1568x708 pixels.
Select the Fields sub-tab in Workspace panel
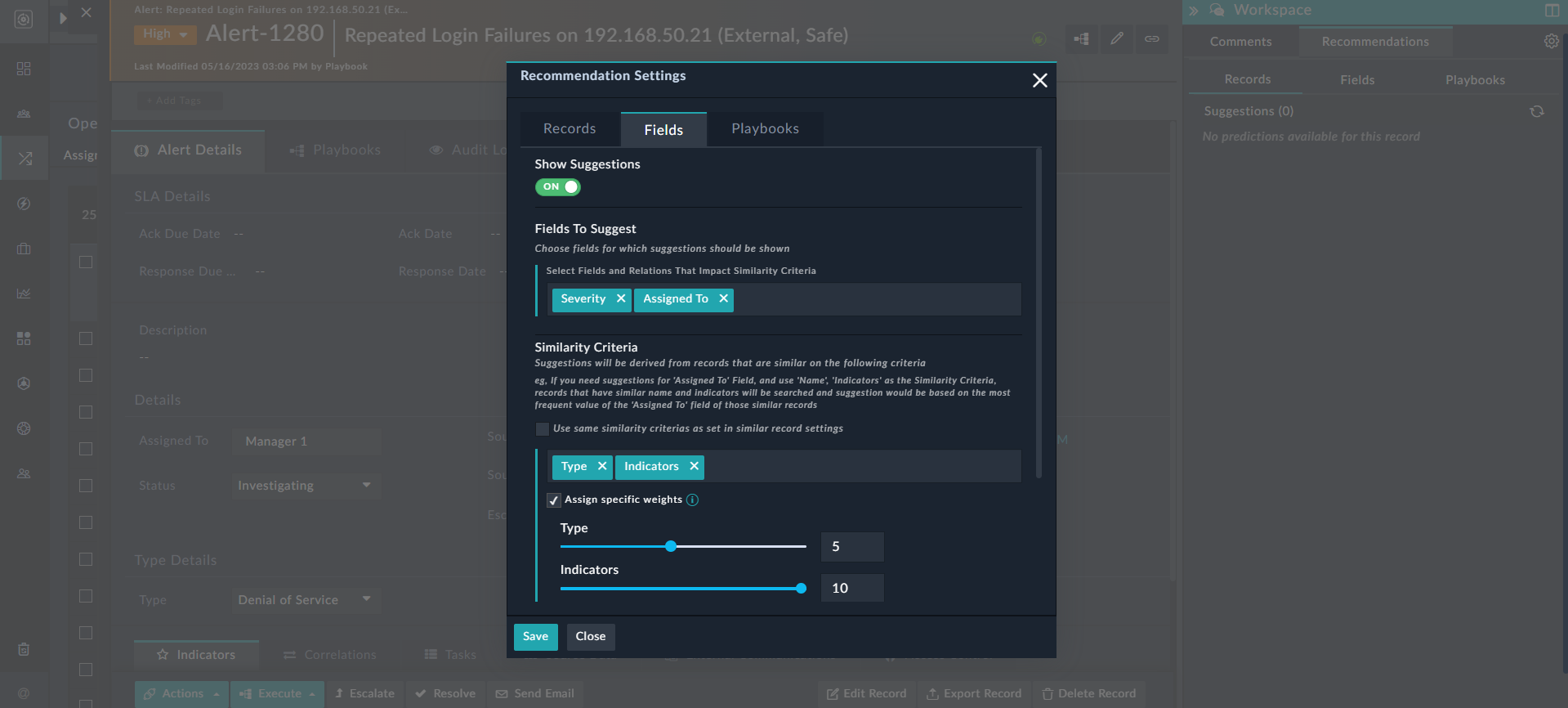1357,80
